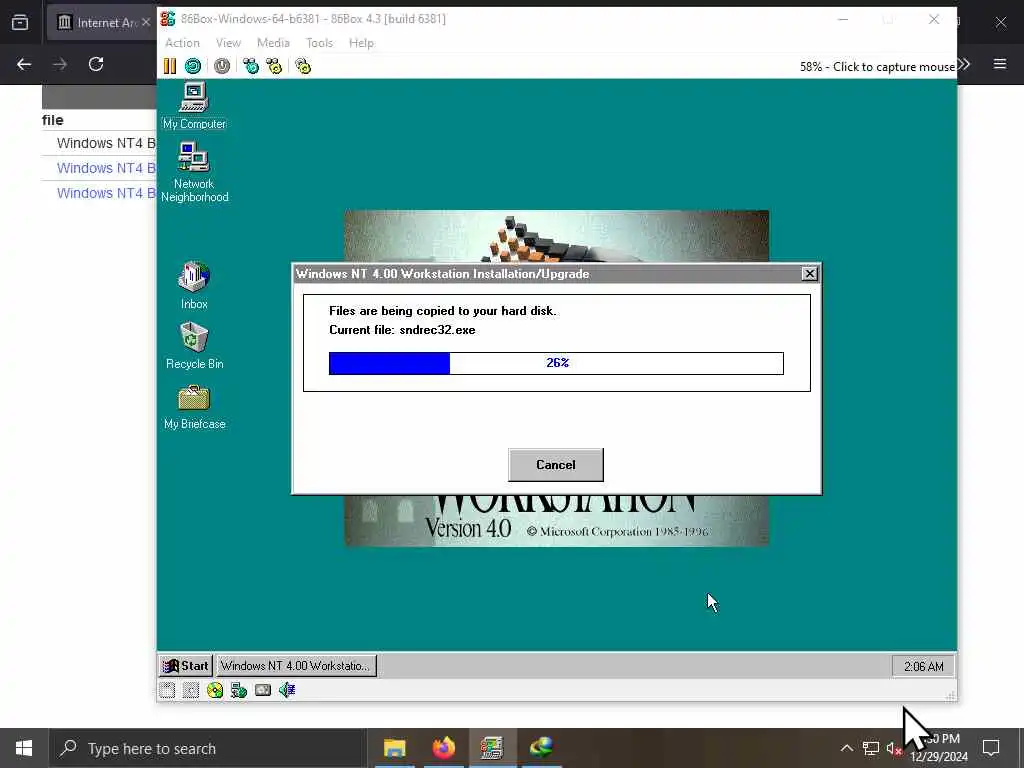Open the Tools menu in 86Box
The image size is (1024, 768).
[x=319, y=43]
